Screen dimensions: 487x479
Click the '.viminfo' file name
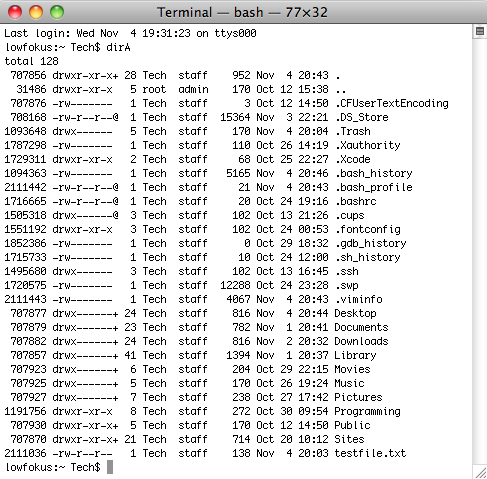(359, 299)
